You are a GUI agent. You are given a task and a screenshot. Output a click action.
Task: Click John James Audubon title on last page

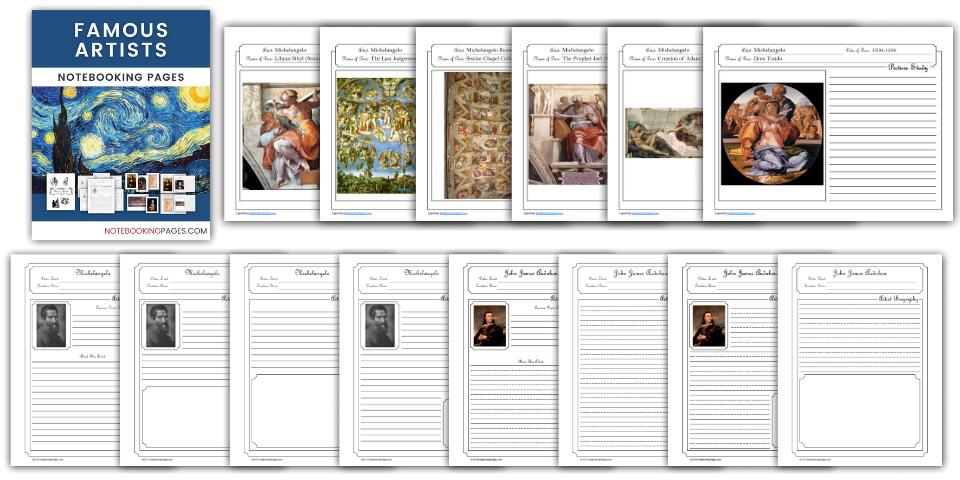tap(860, 271)
